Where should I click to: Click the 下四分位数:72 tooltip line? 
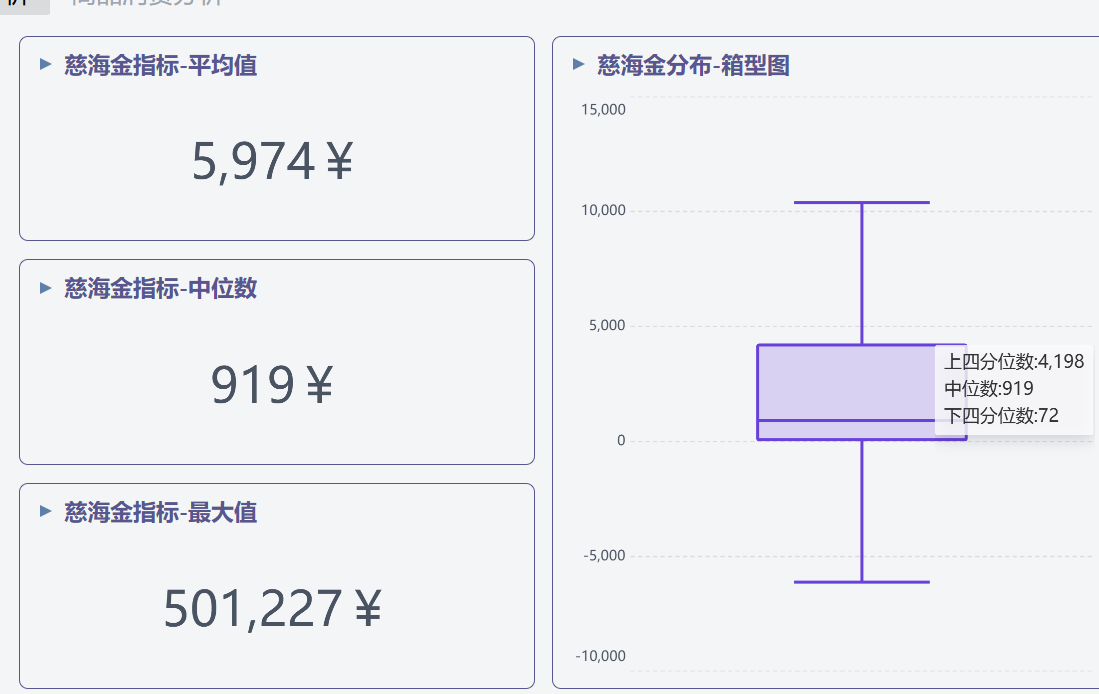[1001, 415]
